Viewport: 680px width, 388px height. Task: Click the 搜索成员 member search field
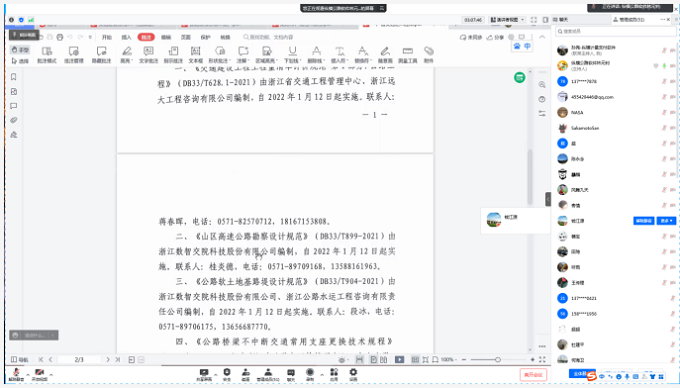615,31
